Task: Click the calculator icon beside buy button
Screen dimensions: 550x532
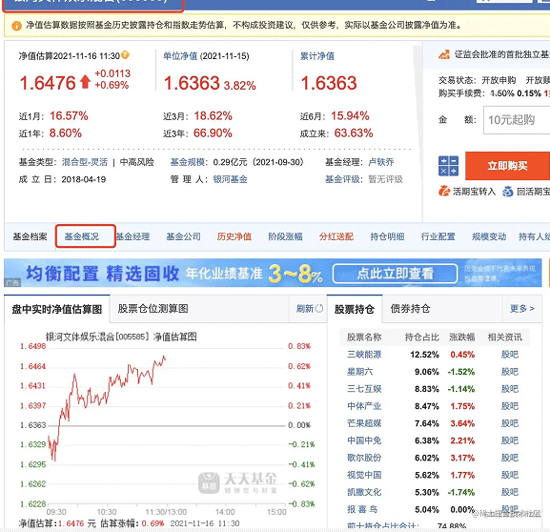Action: click(x=448, y=166)
